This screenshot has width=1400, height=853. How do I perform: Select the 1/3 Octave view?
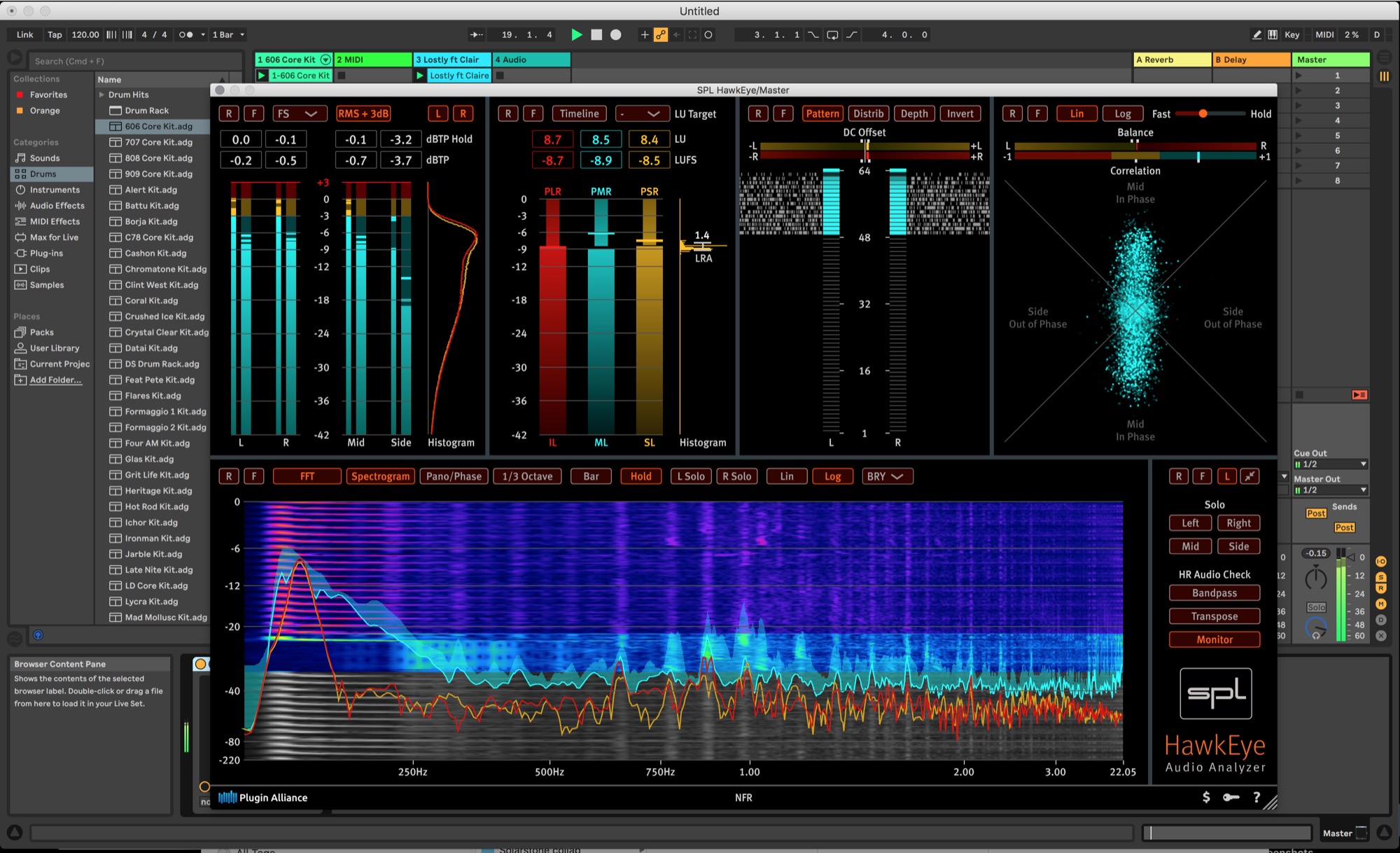(527, 476)
